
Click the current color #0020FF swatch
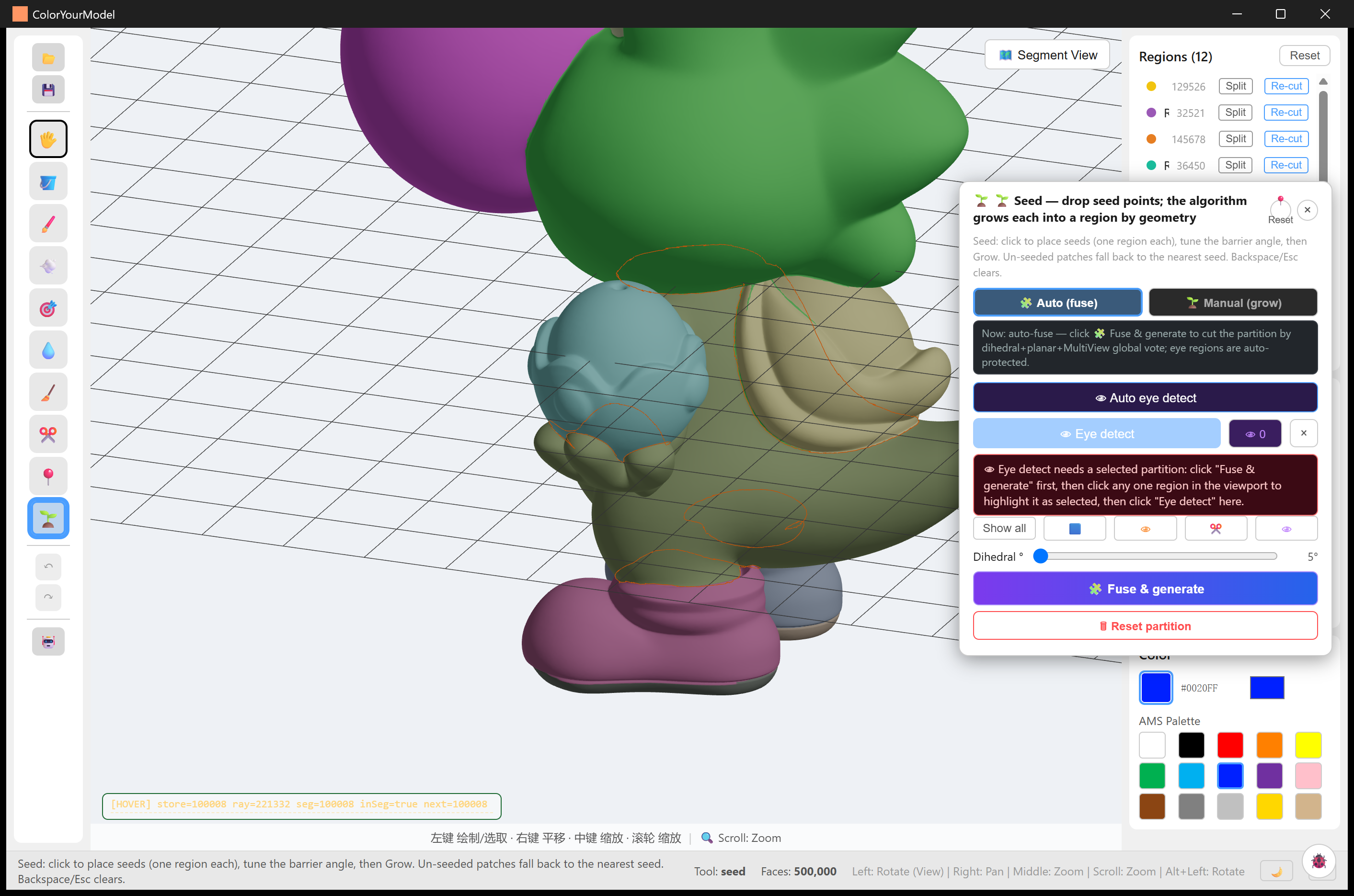click(1155, 687)
